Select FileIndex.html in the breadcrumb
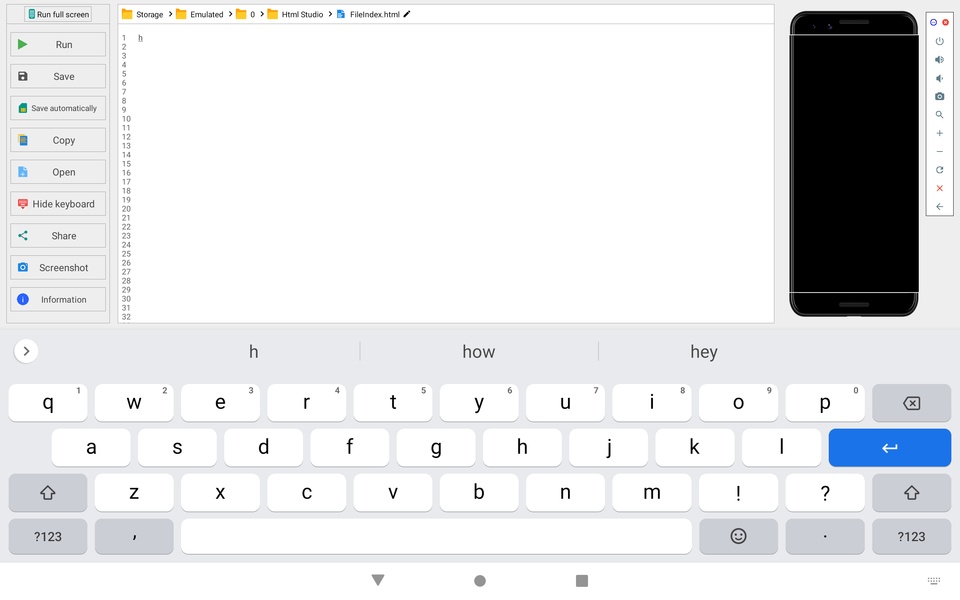This screenshot has height=600, width=960. (369, 14)
